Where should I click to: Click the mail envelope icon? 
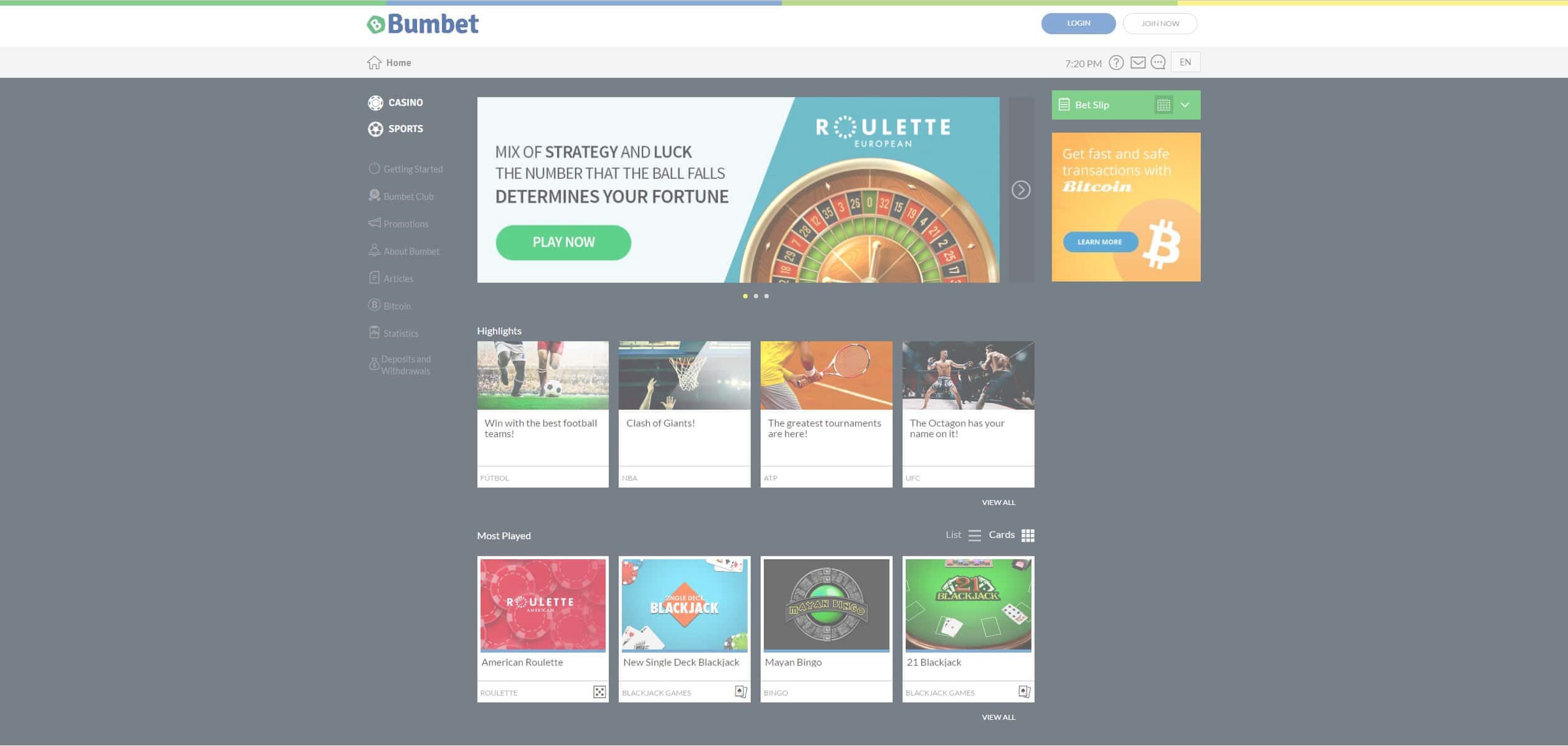1138,63
